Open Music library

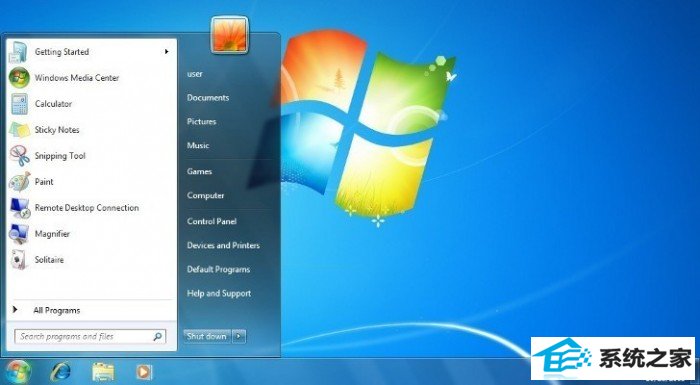click(198, 146)
